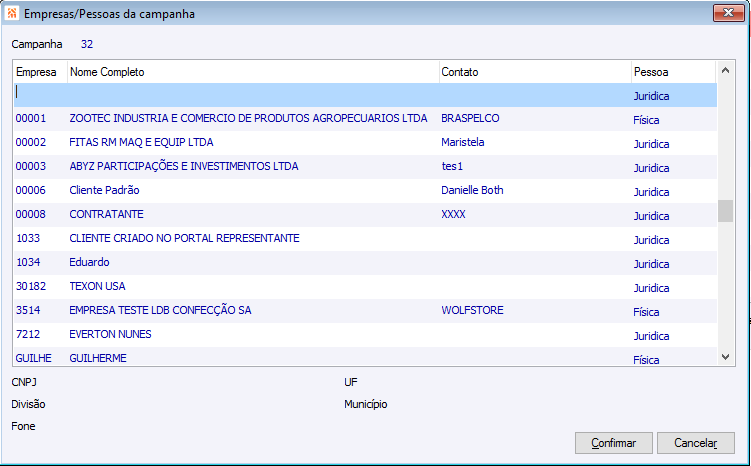Viewport: 751px width, 466px height.
Task: Click contact WOLFSTORE
Action: point(472,310)
